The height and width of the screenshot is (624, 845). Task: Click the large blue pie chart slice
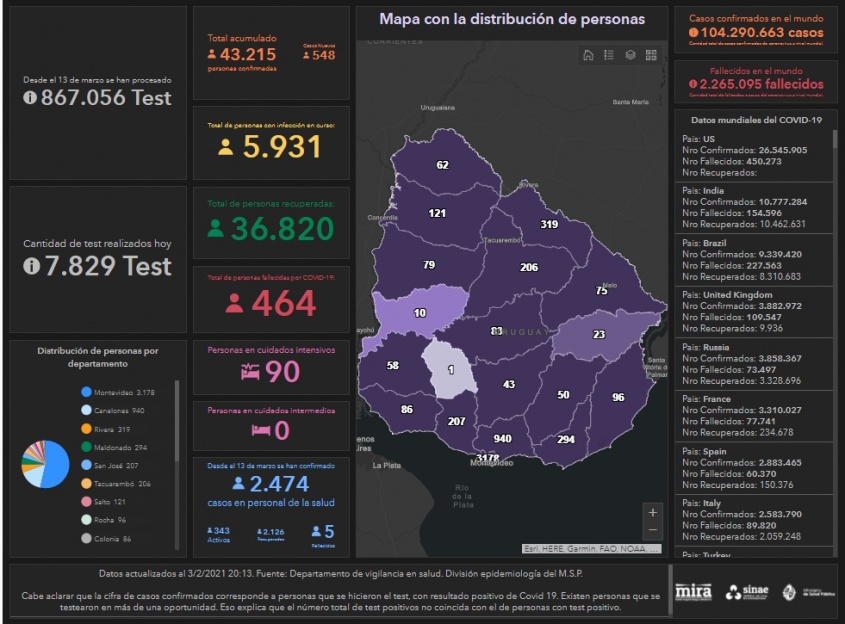coord(55,462)
